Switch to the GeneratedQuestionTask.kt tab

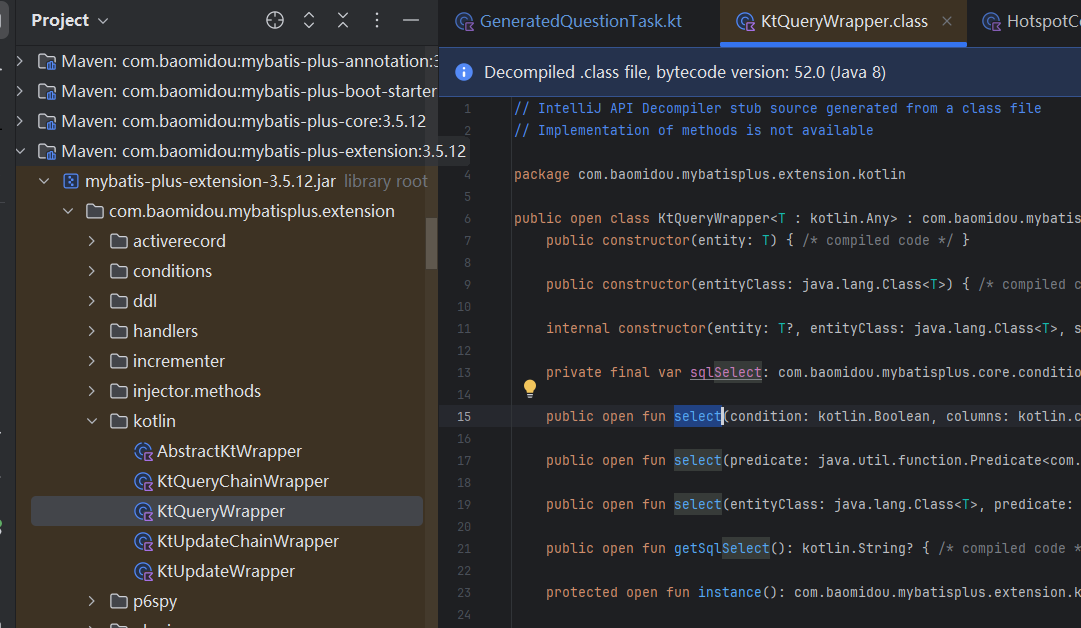[x=569, y=21]
